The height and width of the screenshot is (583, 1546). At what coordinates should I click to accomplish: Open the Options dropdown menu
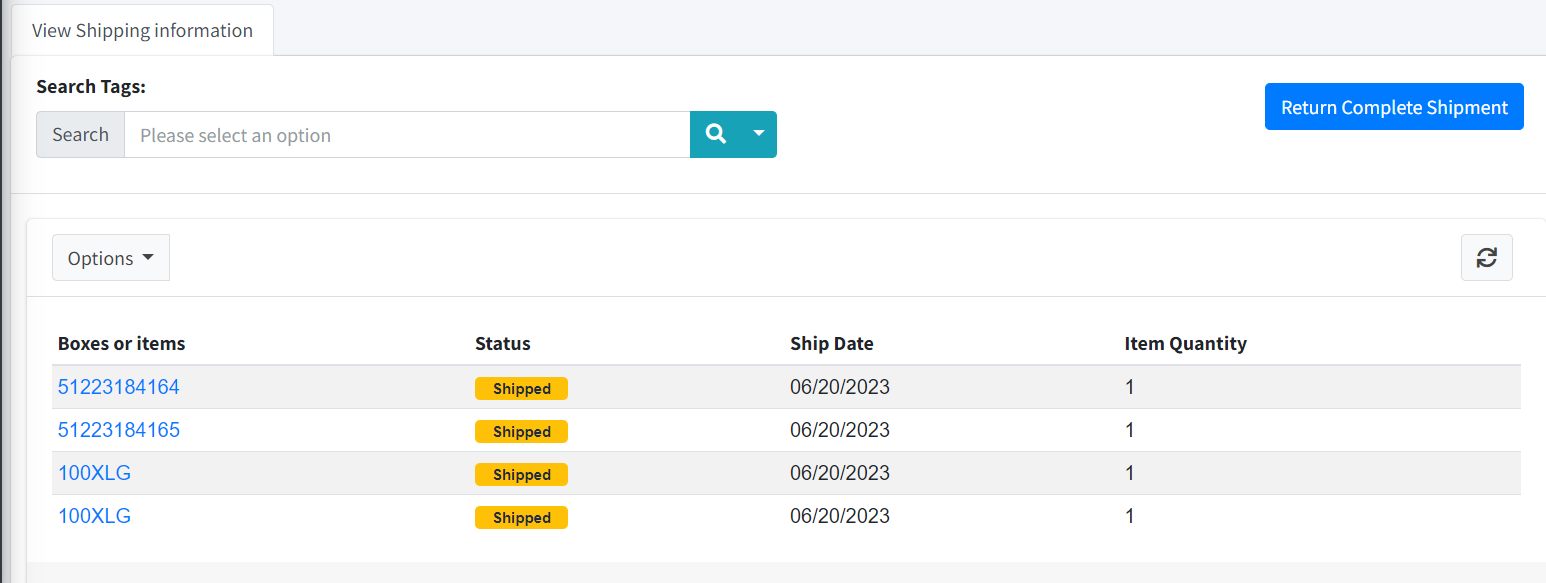click(110, 258)
